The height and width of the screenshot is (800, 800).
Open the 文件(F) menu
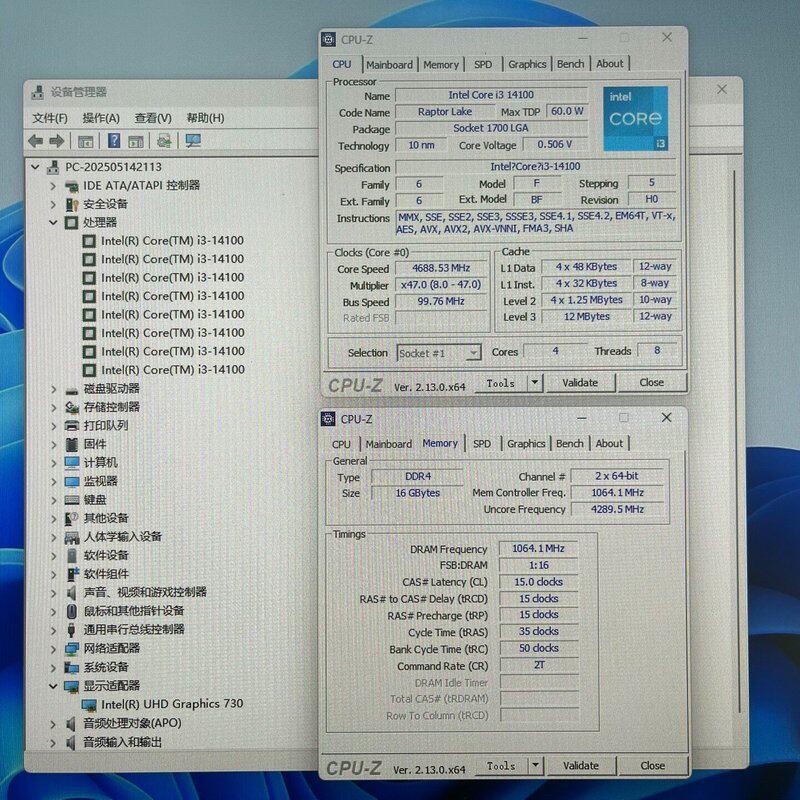(50, 118)
